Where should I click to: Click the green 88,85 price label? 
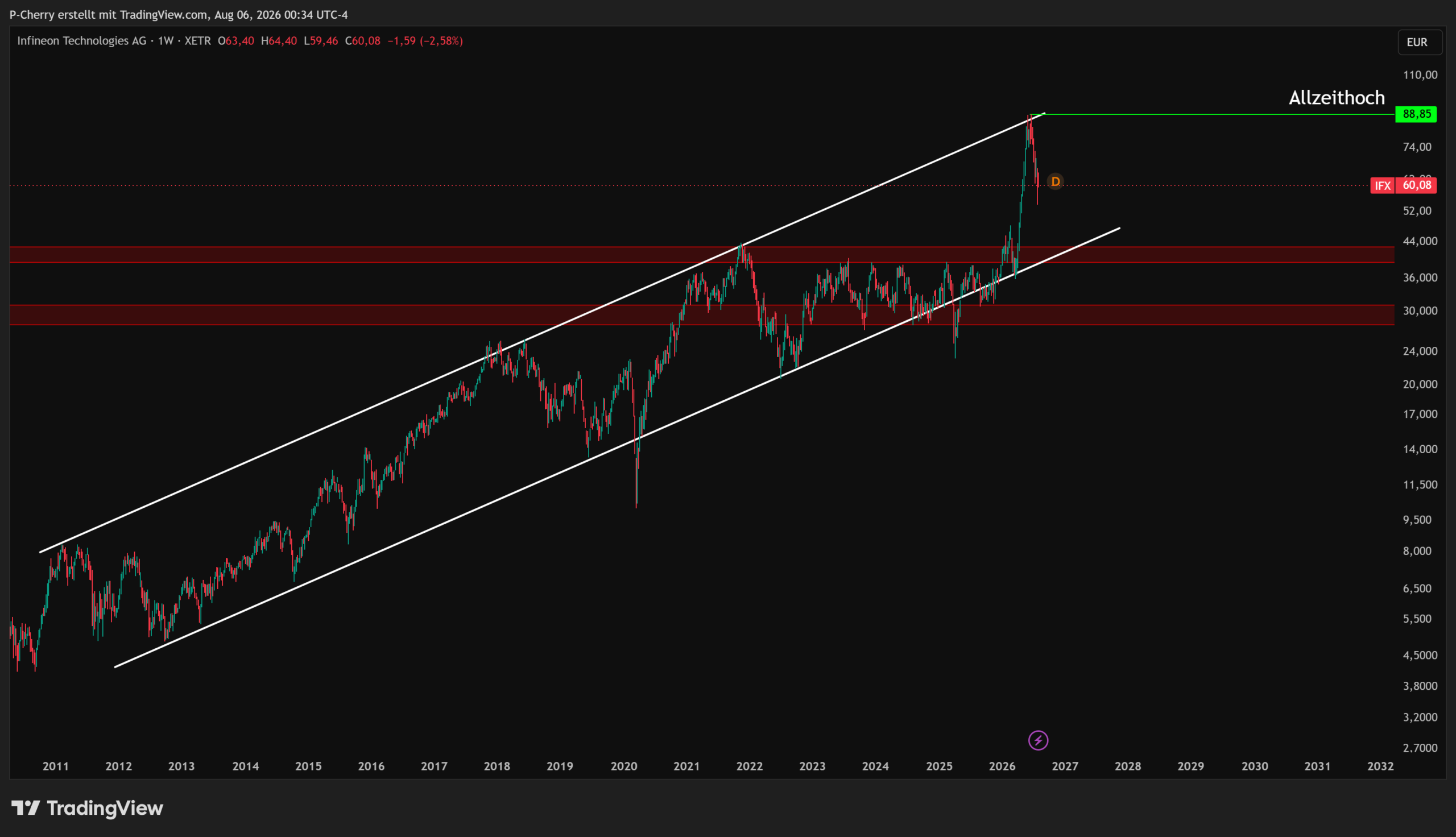[1416, 114]
